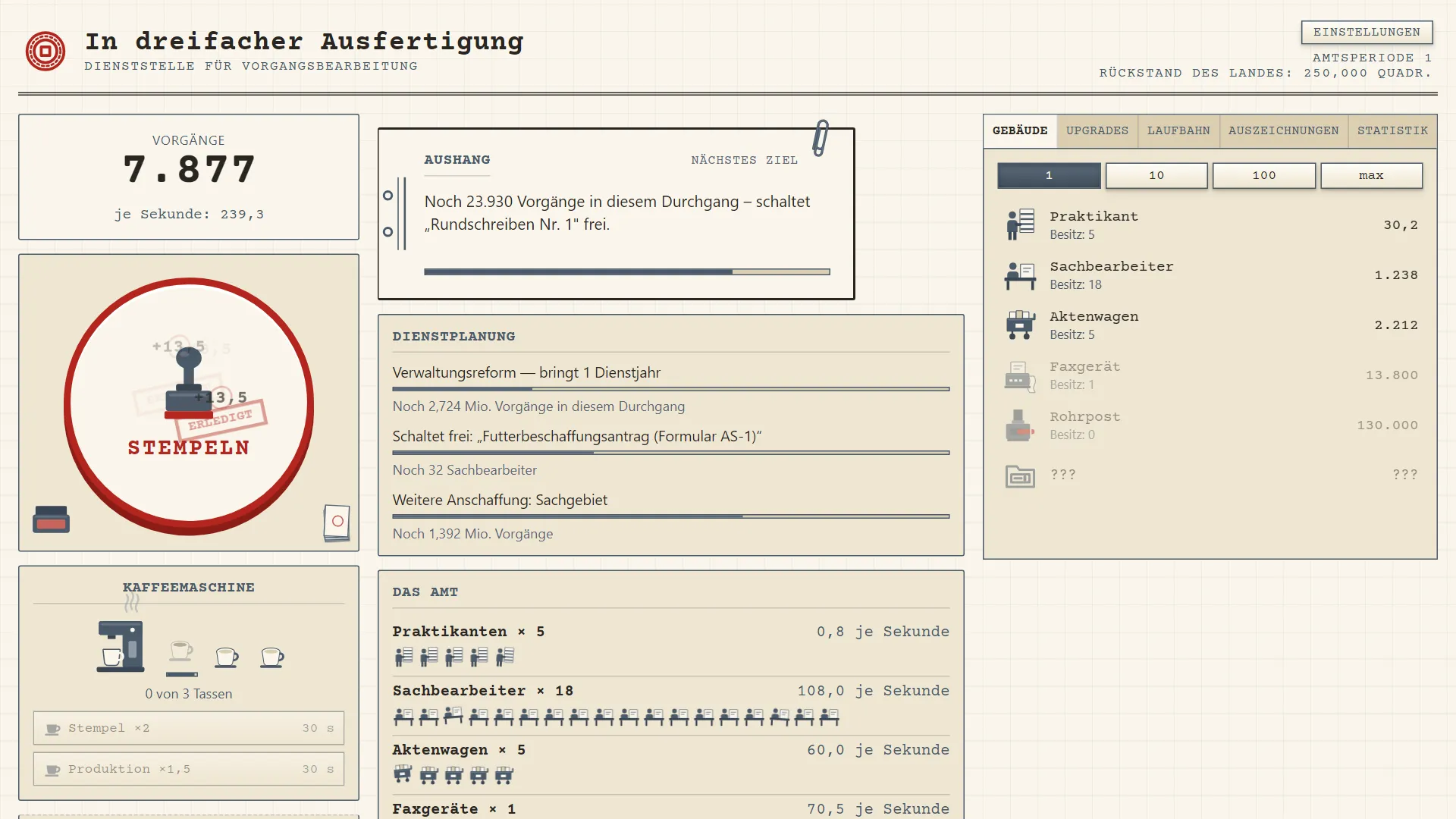Buy a Sachbearbeiter for 1.238

tap(1210, 275)
